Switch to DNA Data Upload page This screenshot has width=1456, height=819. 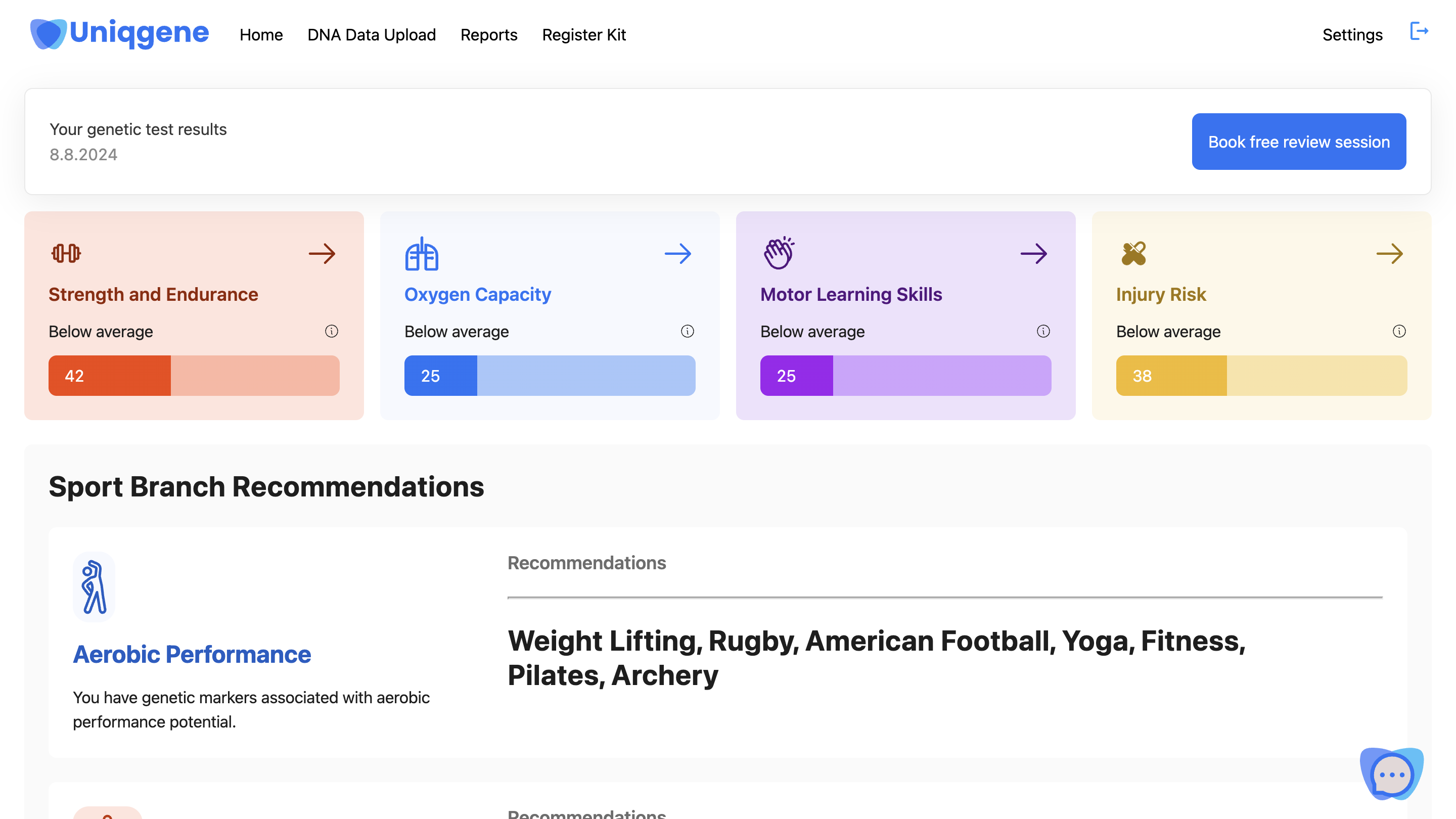tap(371, 34)
